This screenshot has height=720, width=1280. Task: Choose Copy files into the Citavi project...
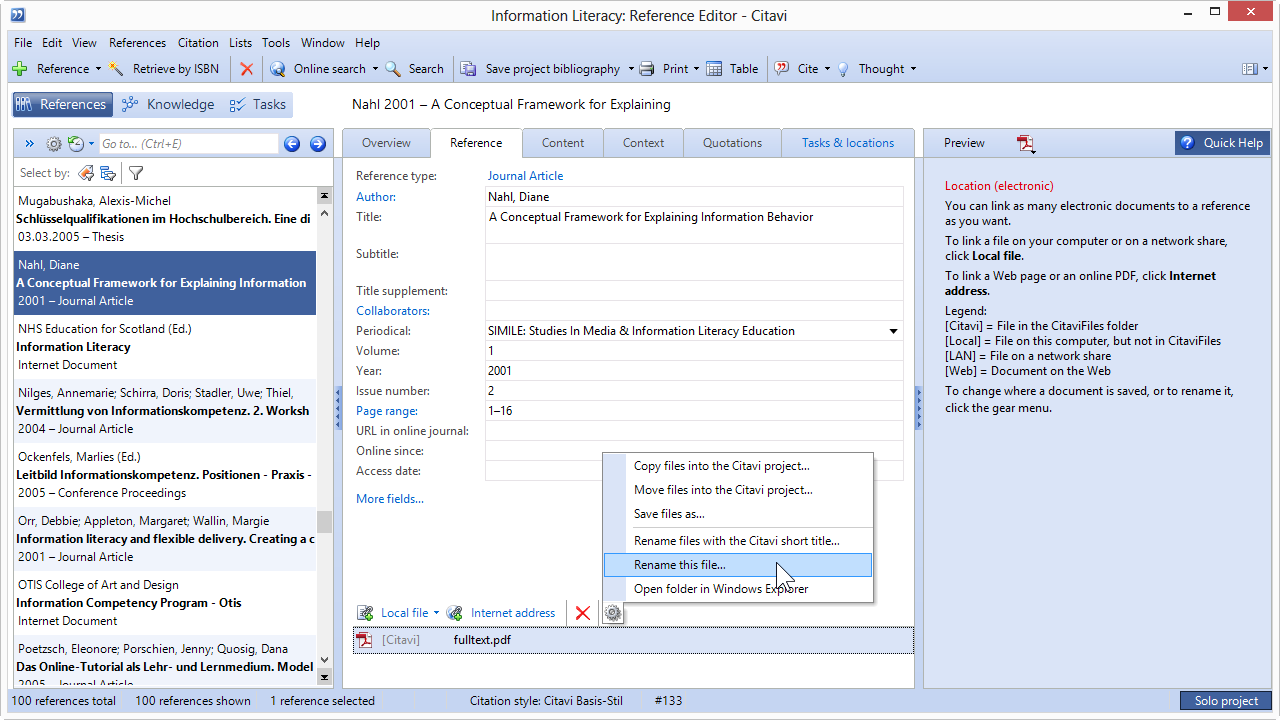[x=738, y=466]
